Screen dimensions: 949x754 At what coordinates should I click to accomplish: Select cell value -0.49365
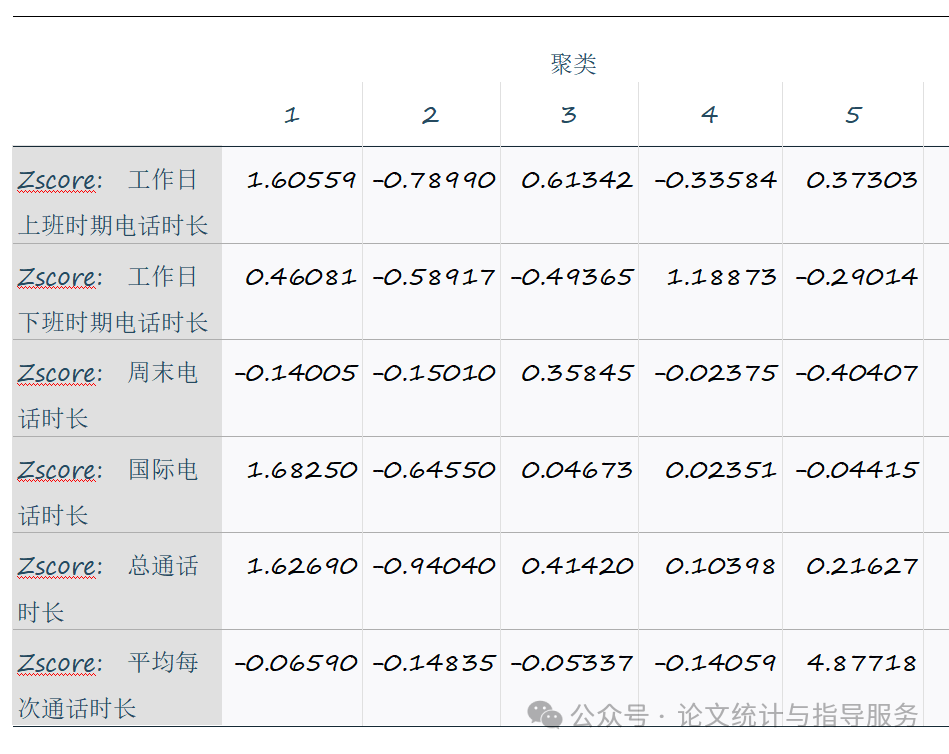[x=572, y=277]
